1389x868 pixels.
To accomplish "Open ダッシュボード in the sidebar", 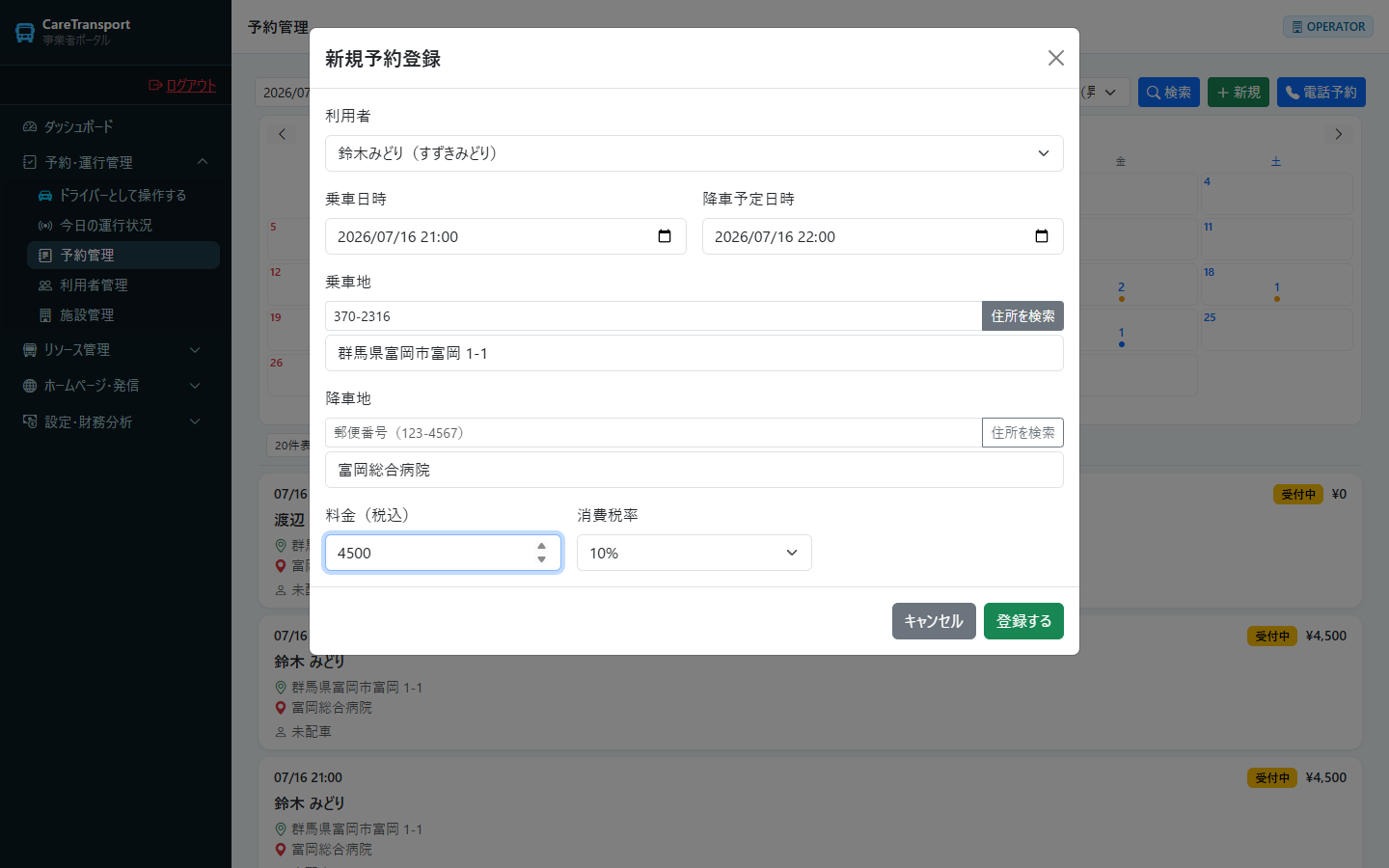I will click(116, 126).
